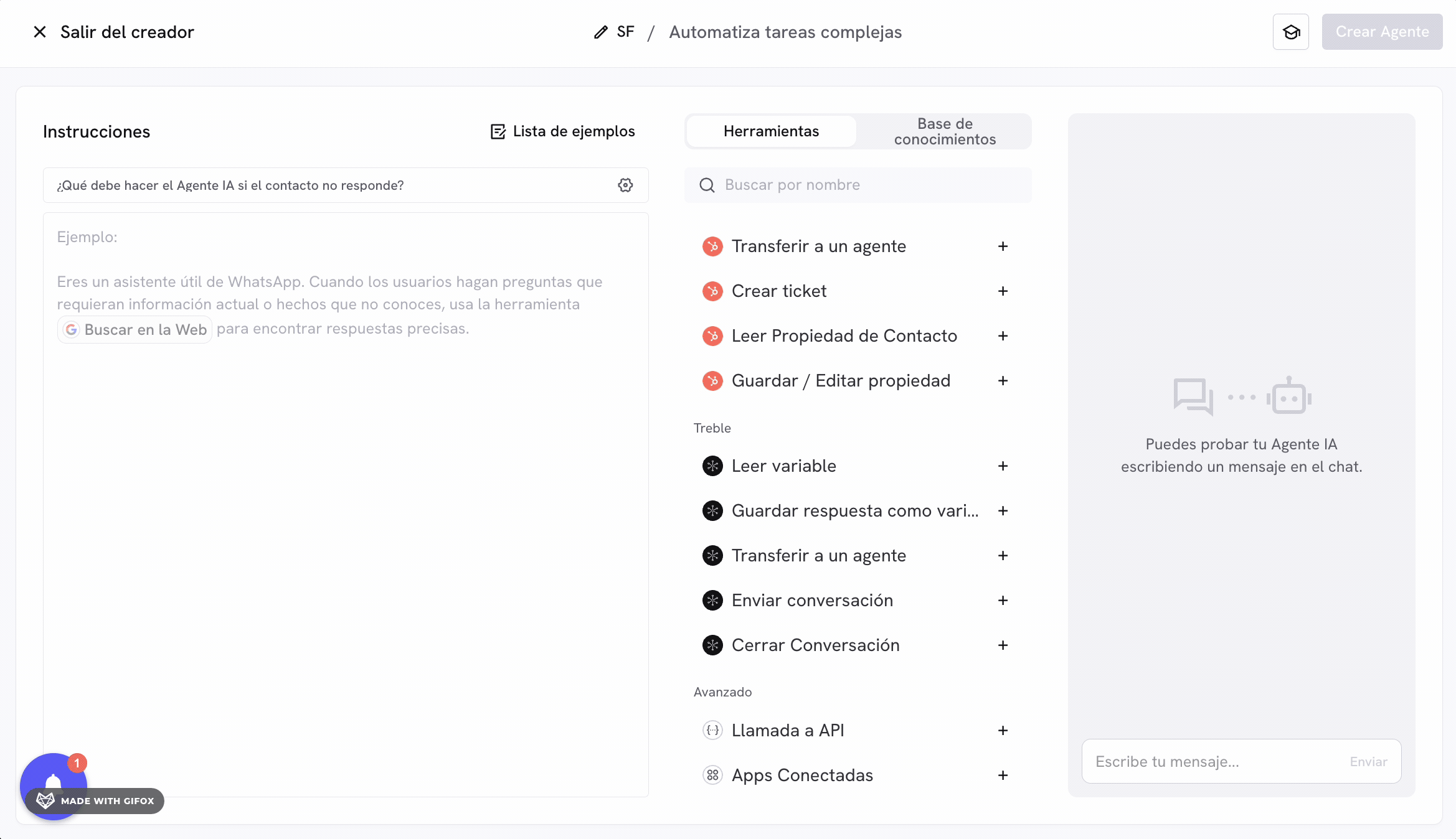Click the Treble icon beside Leer variable
The width and height of the screenshot is (1456, 839).
pos(712,466)
